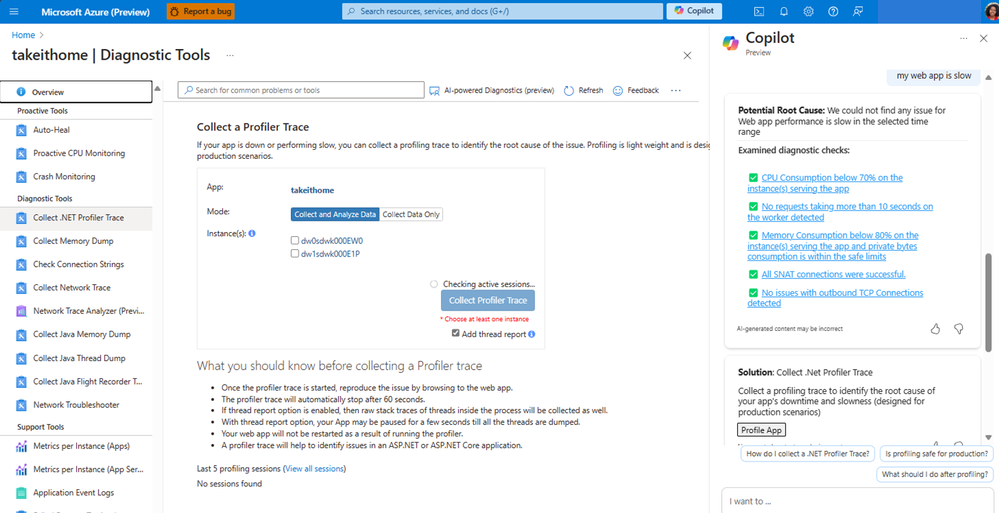Click the Application Event Logs icon
The width and height of the screenshot is (999, 513).
click(21, 493)
